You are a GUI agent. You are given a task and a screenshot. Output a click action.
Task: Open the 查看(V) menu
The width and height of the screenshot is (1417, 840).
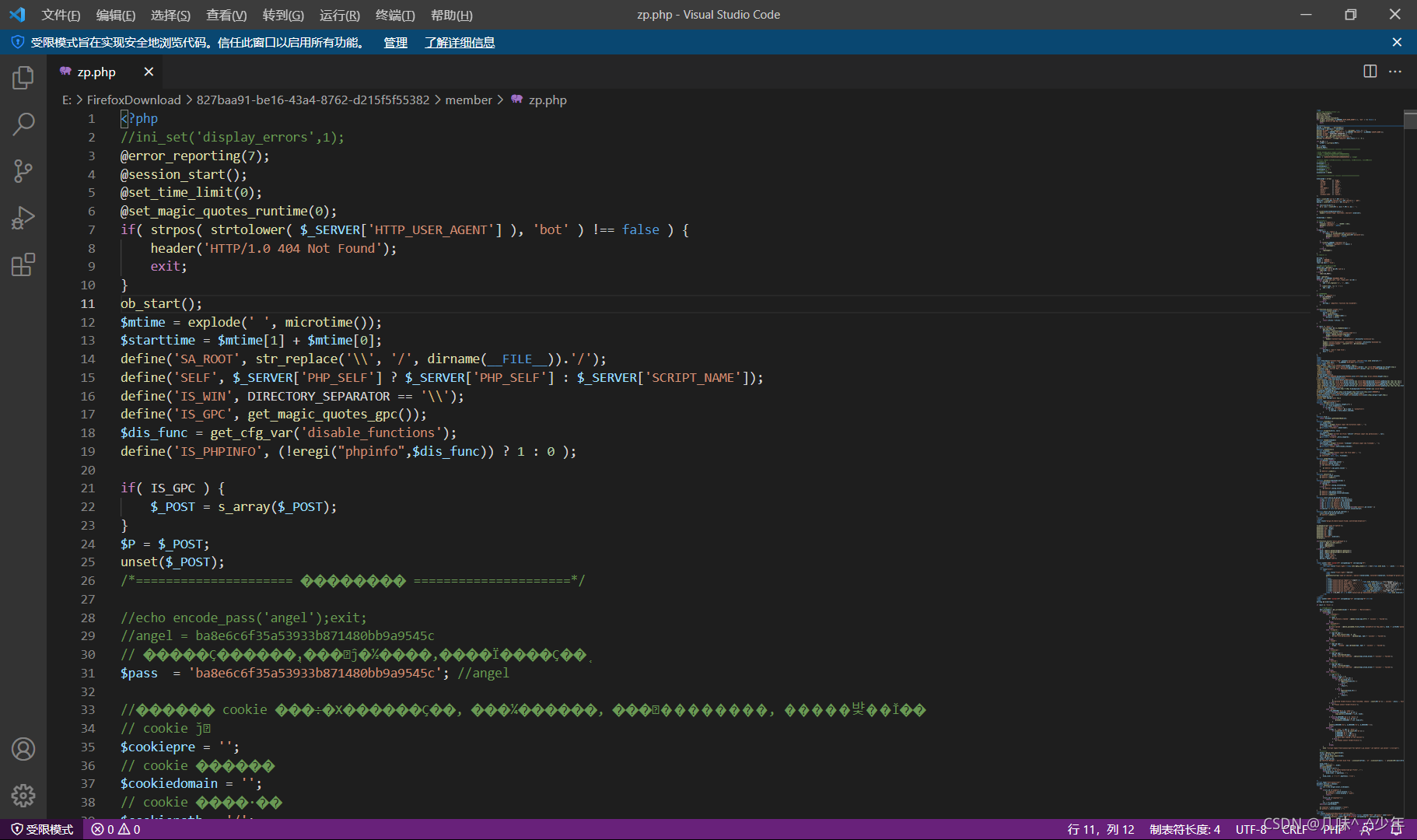click(226, 15)
